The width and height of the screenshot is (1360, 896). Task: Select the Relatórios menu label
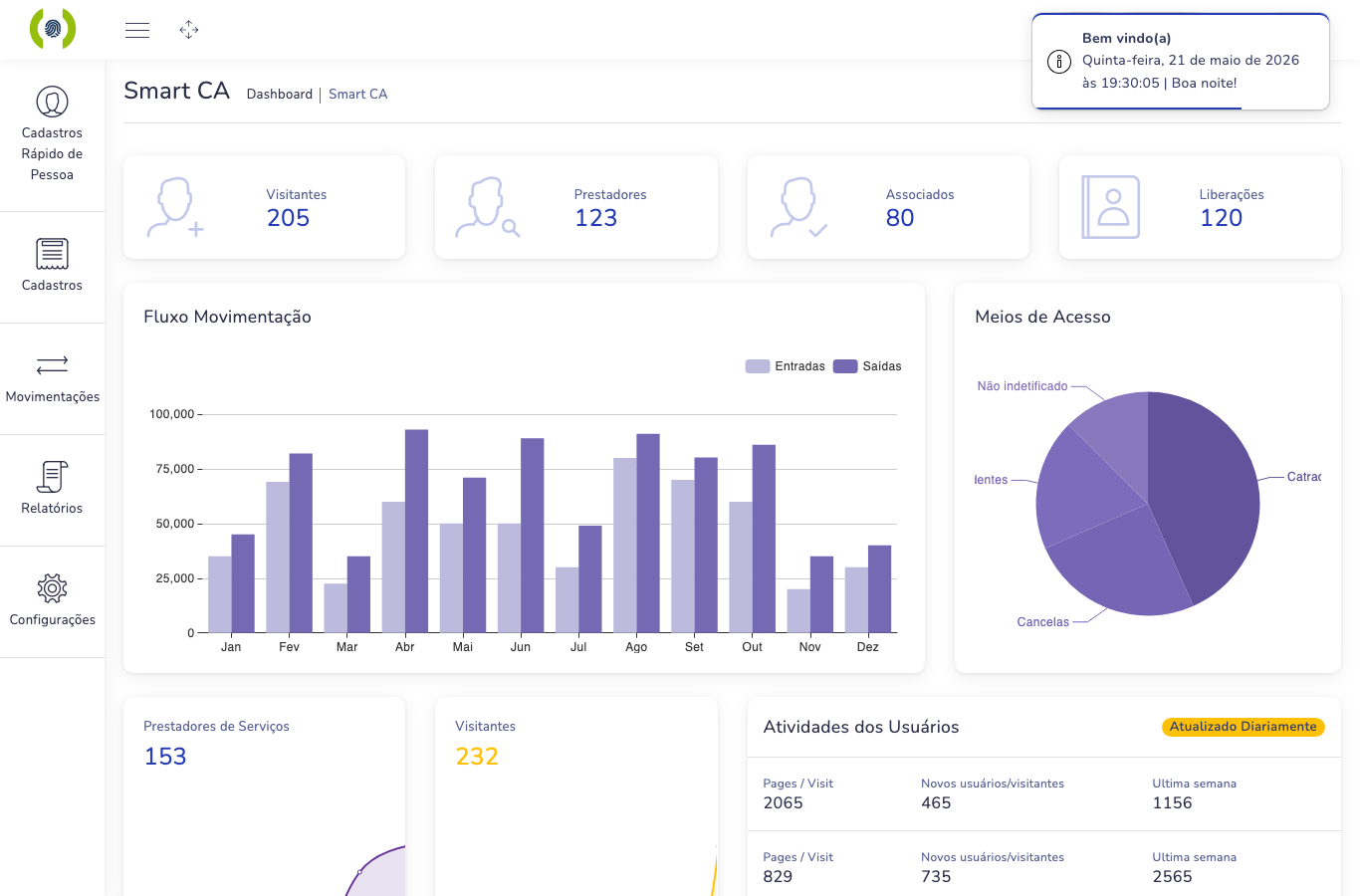coord(52,508)
